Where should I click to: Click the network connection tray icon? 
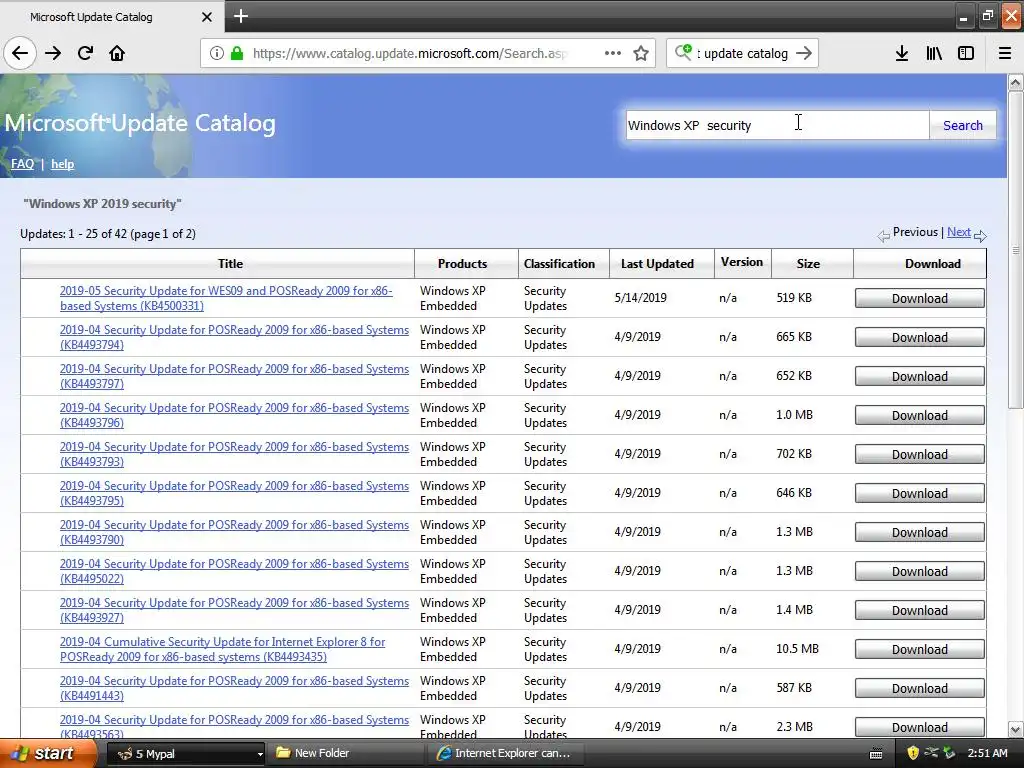[931, 753]
